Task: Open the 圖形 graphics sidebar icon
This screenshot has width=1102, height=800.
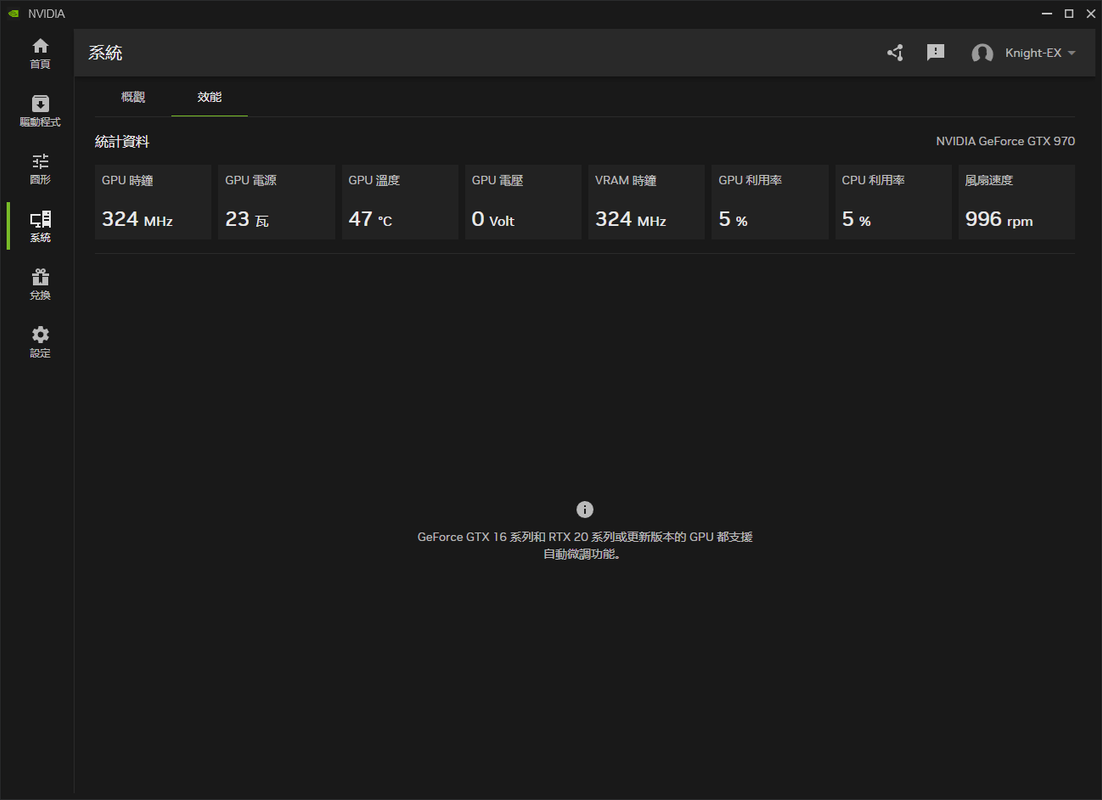Action: coord(40,169)
